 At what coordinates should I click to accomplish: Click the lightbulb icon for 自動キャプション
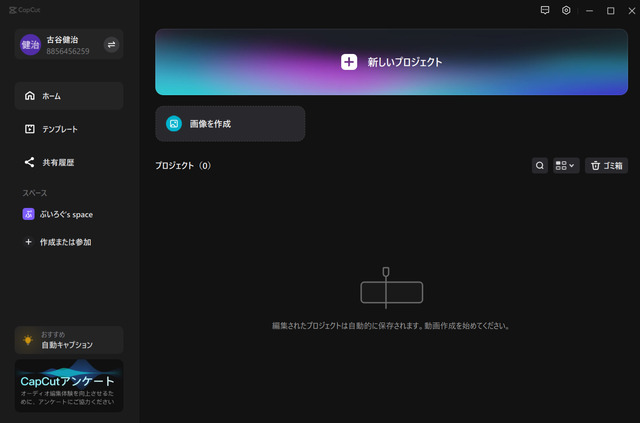click(x=28, y=340)
